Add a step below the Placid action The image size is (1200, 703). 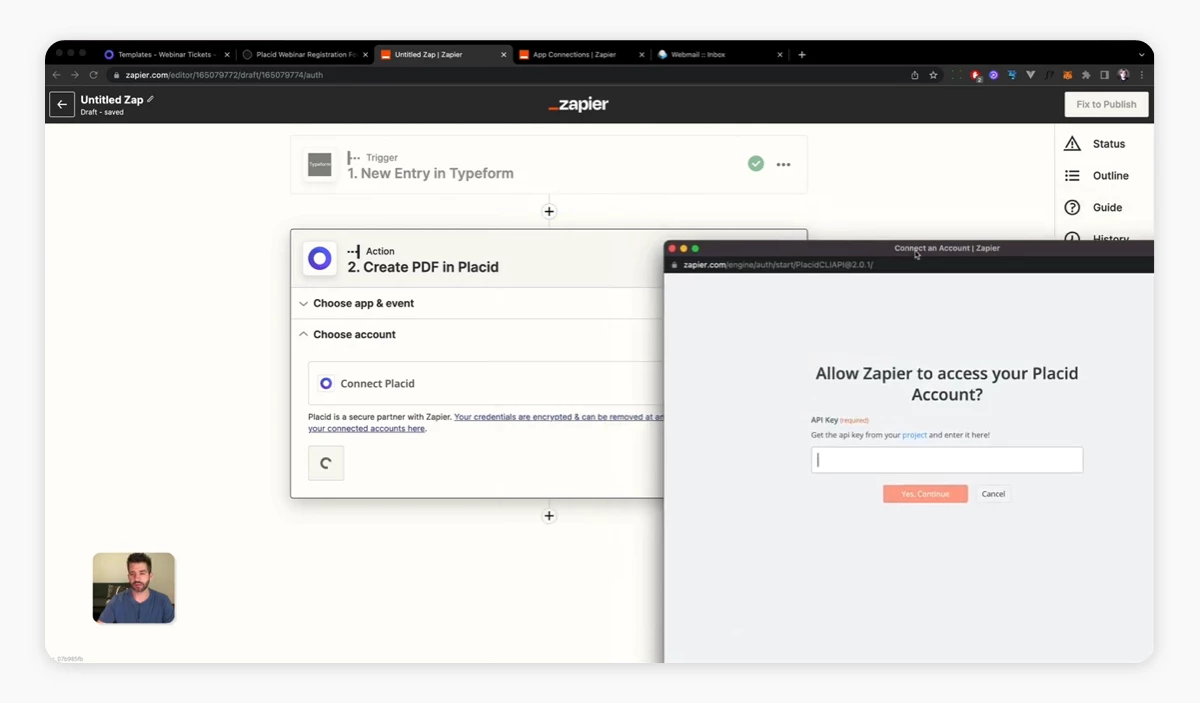pos(549,516)
